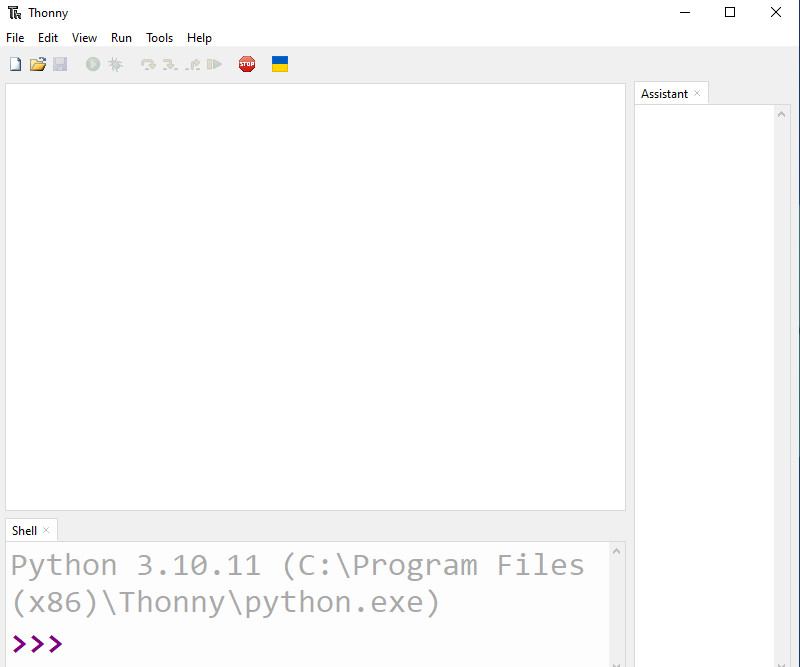Viewport: 800px width, 667px height.
Task: Click the Step out debugger icon
Action: 192,64
